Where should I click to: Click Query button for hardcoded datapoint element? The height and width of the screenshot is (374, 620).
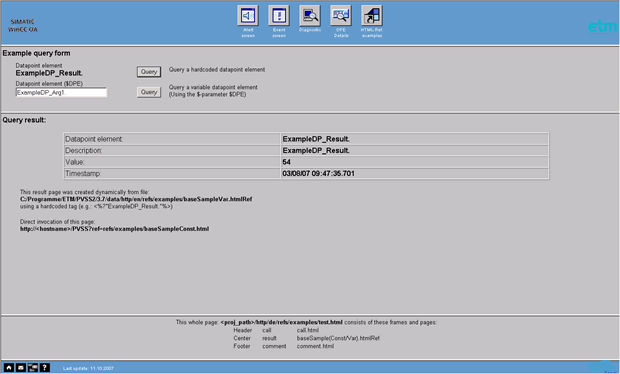pyautogui.click(x=149, y=72)
